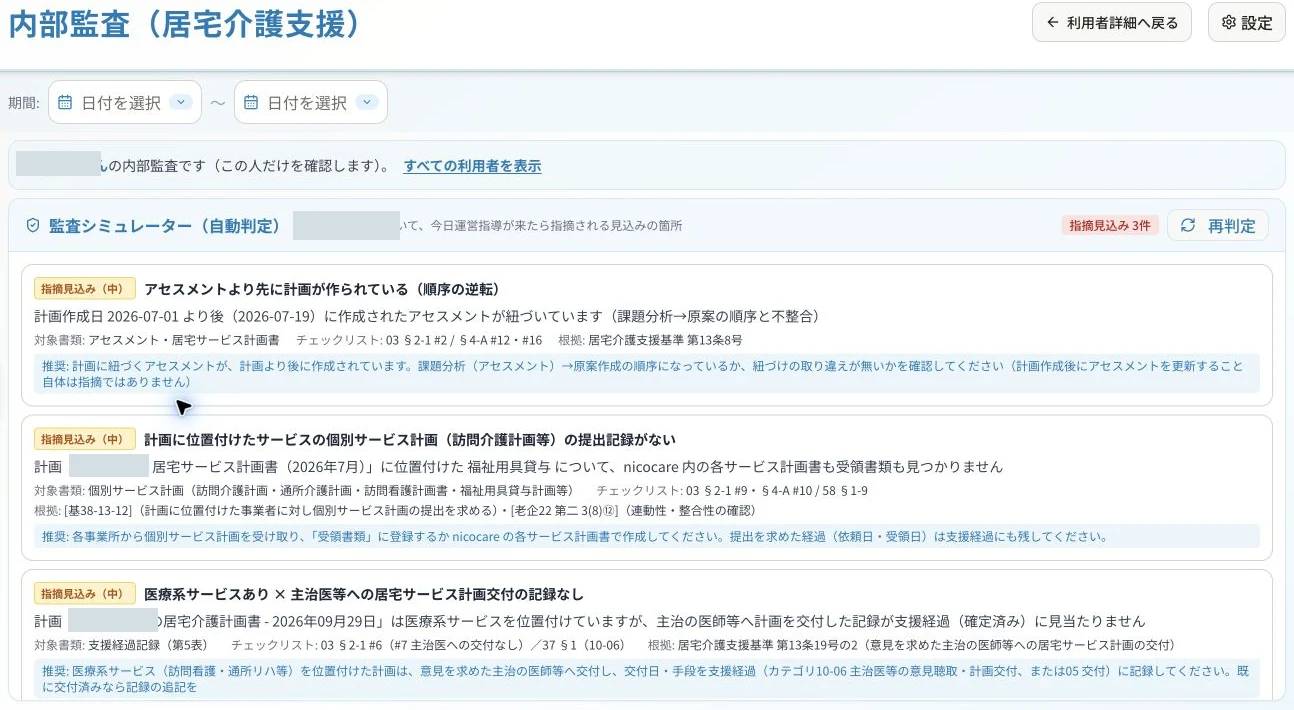Click 対象書類: 支援経過記録（第5表） text

[121, 644]
